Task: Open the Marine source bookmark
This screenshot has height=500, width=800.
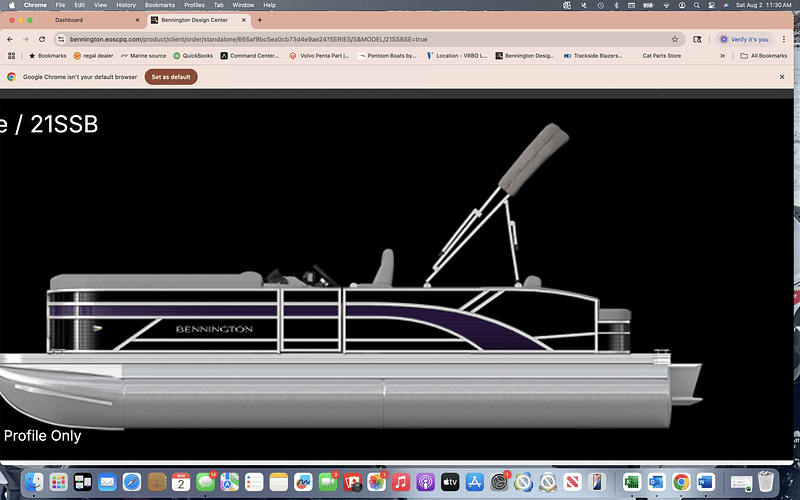Action: pos(143,56)
